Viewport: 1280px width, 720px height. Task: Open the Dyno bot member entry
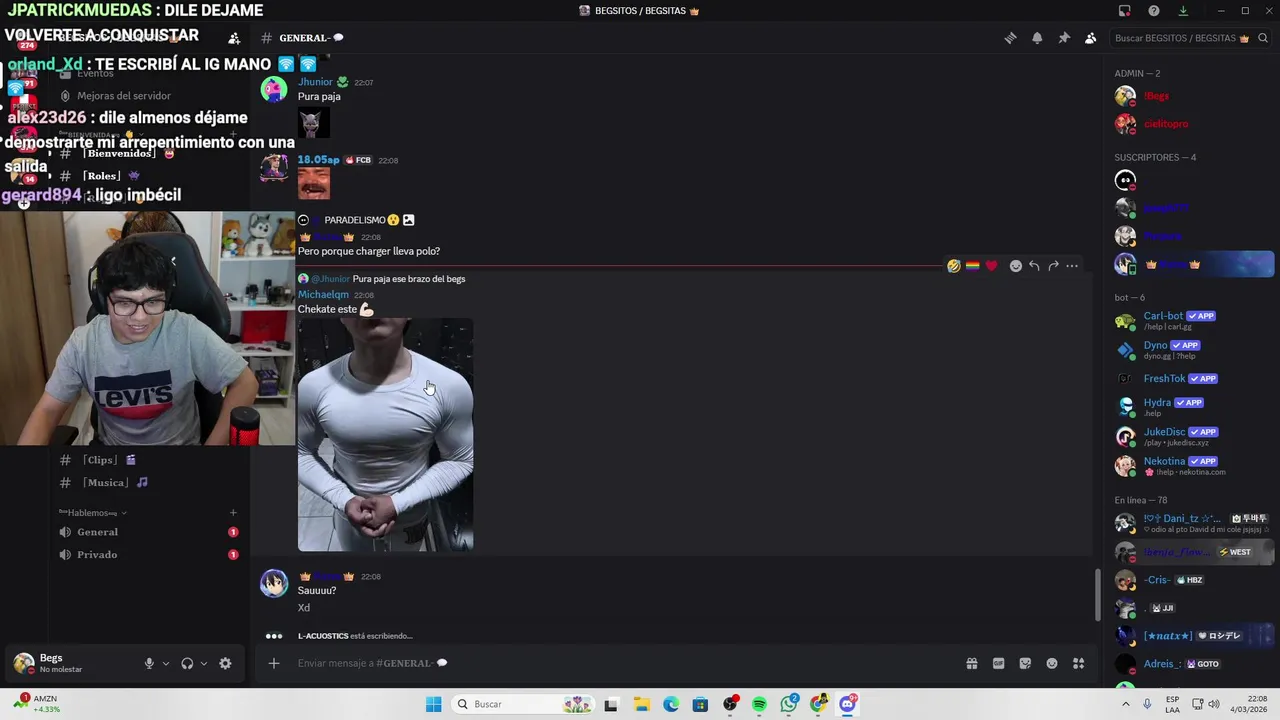pyautogui.click(x=1192, y=350)
